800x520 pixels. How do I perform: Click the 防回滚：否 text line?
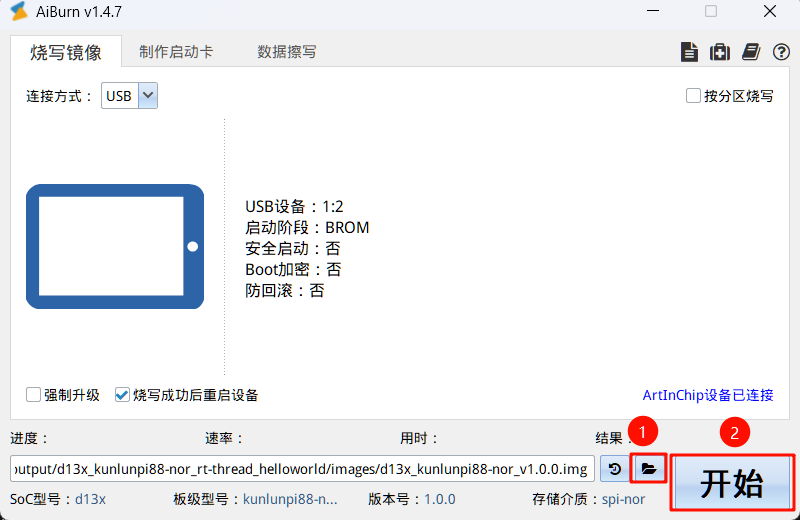point(285,290)
